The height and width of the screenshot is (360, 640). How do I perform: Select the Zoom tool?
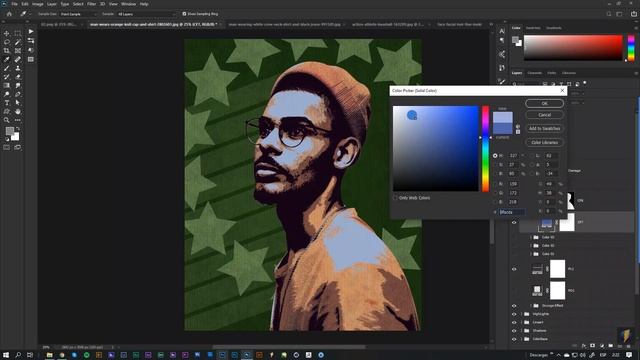click(7, 120)
